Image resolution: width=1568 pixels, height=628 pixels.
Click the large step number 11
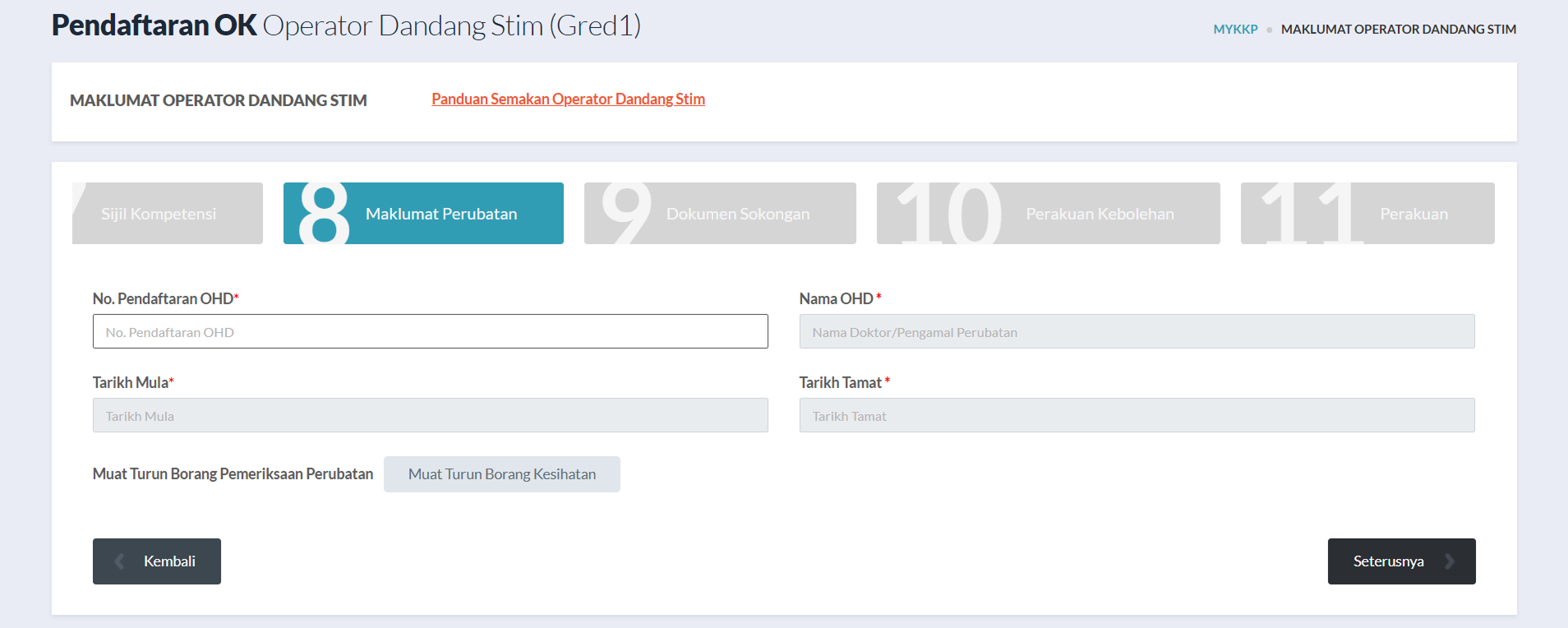(x=1307, y=214)
